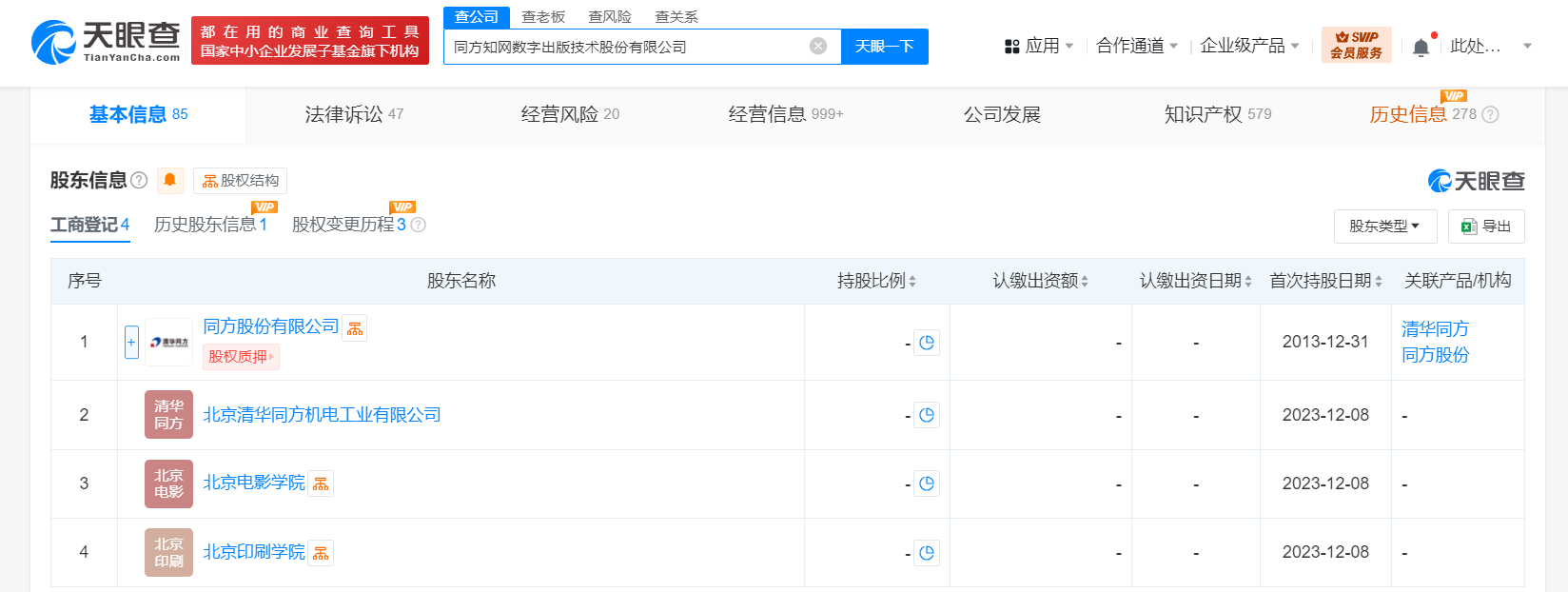
Task: Open the 公司发展 tab
Action: pyautogui.click(x=1002, y=115)
